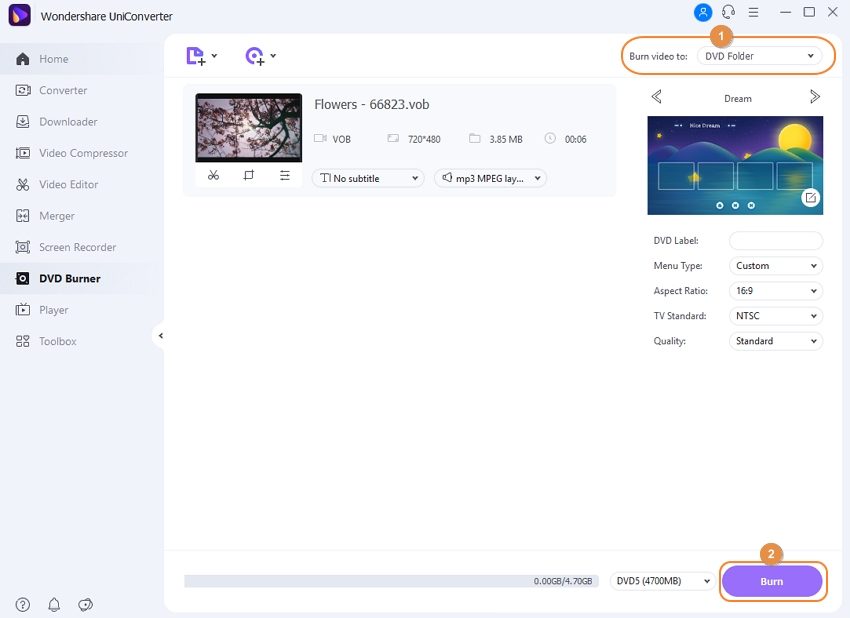
Task: Open the notifications bell icon
Action: coord(54,604)
